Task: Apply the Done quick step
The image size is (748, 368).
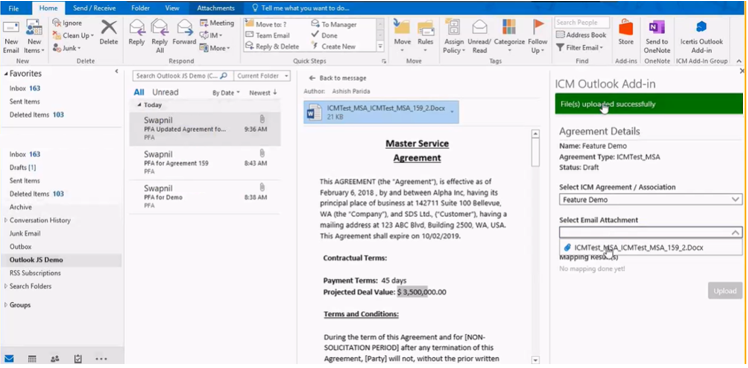Action: click(x=324, y=35)
